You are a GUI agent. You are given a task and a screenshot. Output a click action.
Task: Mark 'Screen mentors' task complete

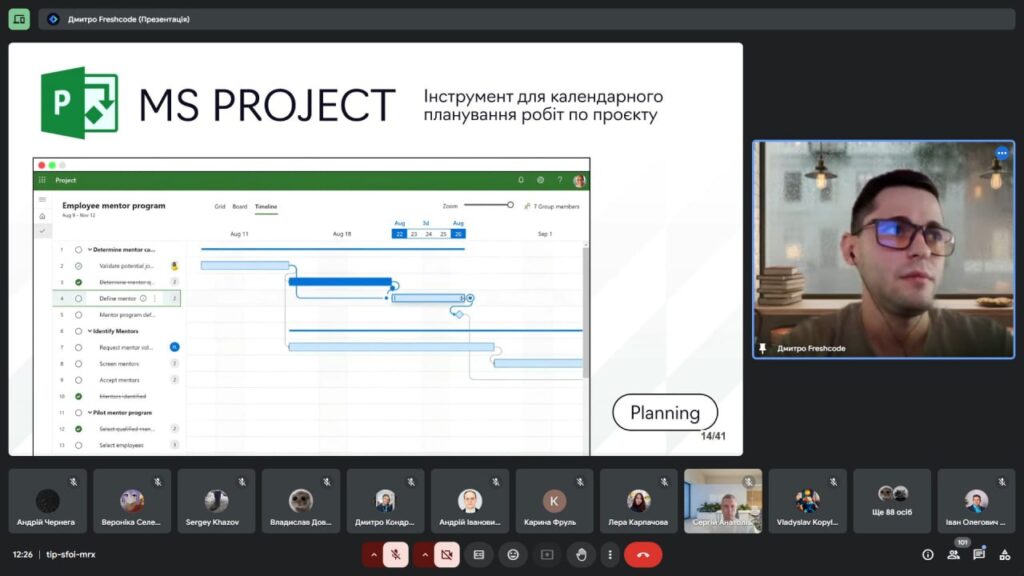tap(78, 364)
